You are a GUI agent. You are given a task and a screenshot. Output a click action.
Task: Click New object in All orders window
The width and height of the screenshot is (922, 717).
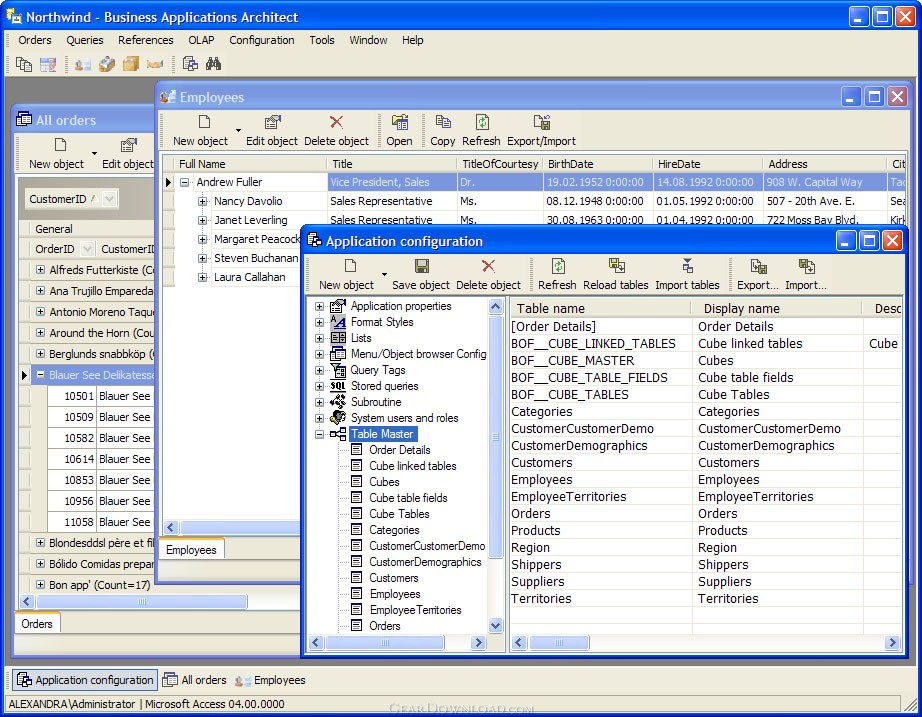point(56,154)
